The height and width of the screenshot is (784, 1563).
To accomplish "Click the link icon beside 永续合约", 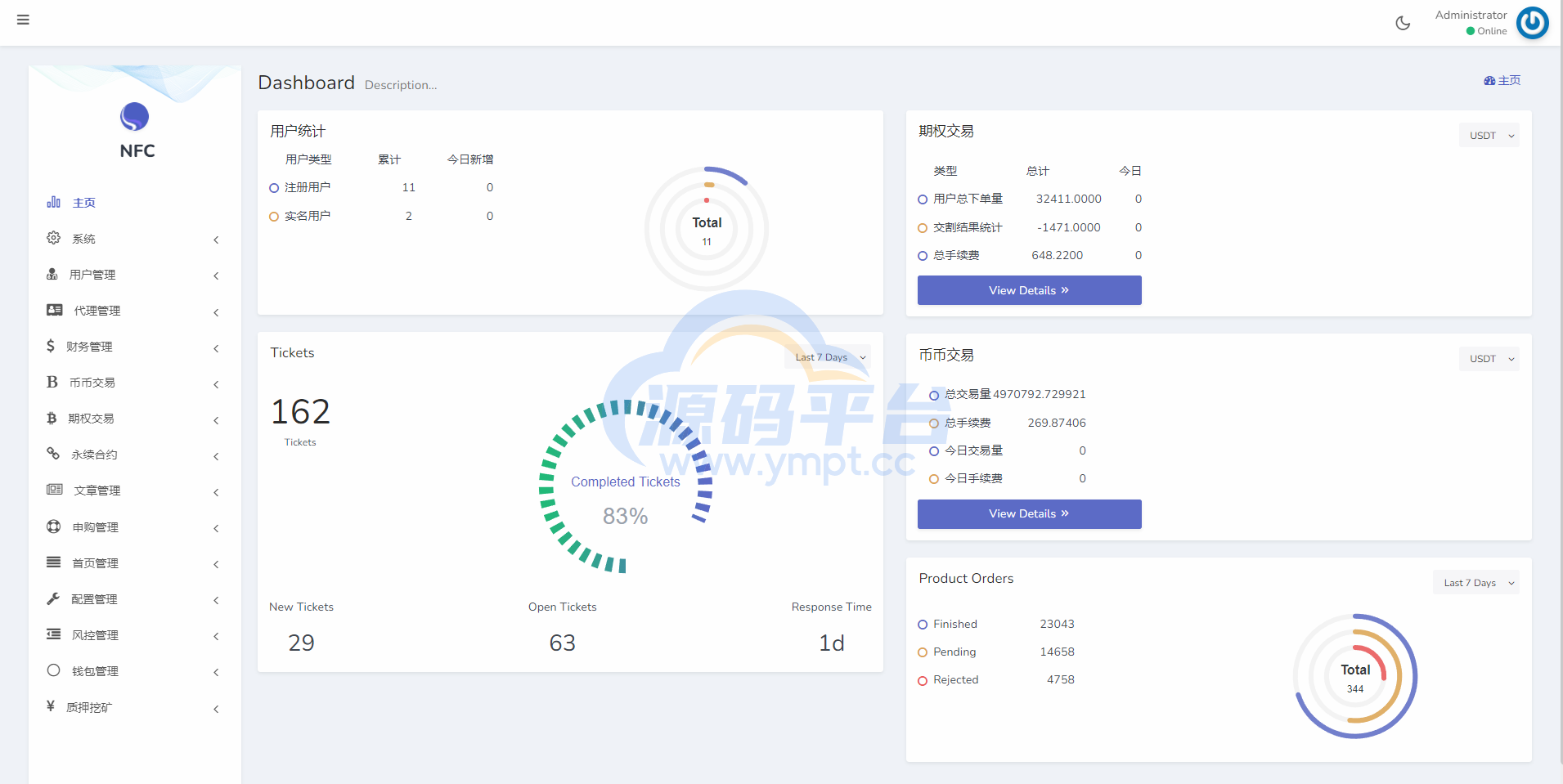I will (x=53, y=453).
